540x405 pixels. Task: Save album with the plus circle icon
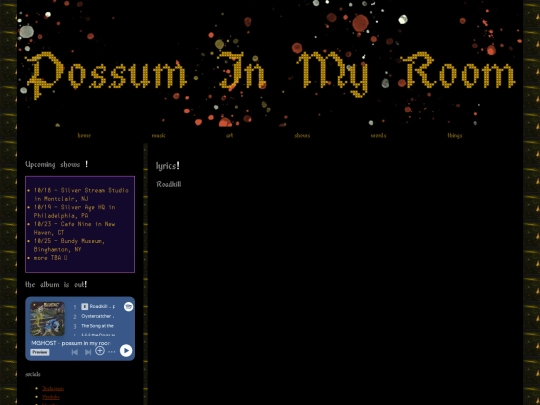coord(100,351)
